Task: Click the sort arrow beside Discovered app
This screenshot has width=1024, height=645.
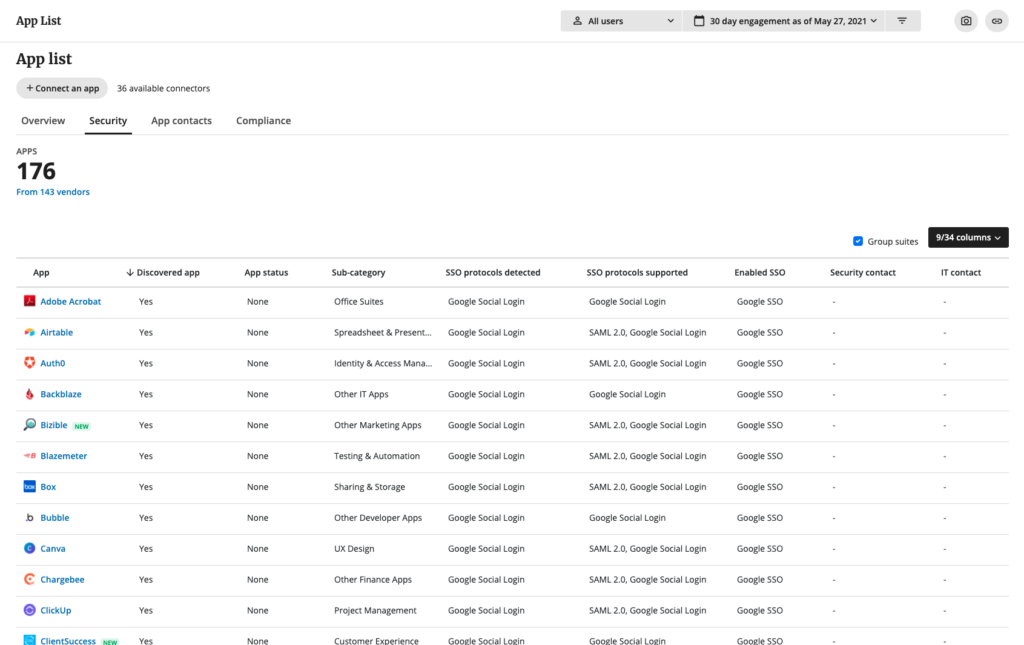Action: [130, 272]
